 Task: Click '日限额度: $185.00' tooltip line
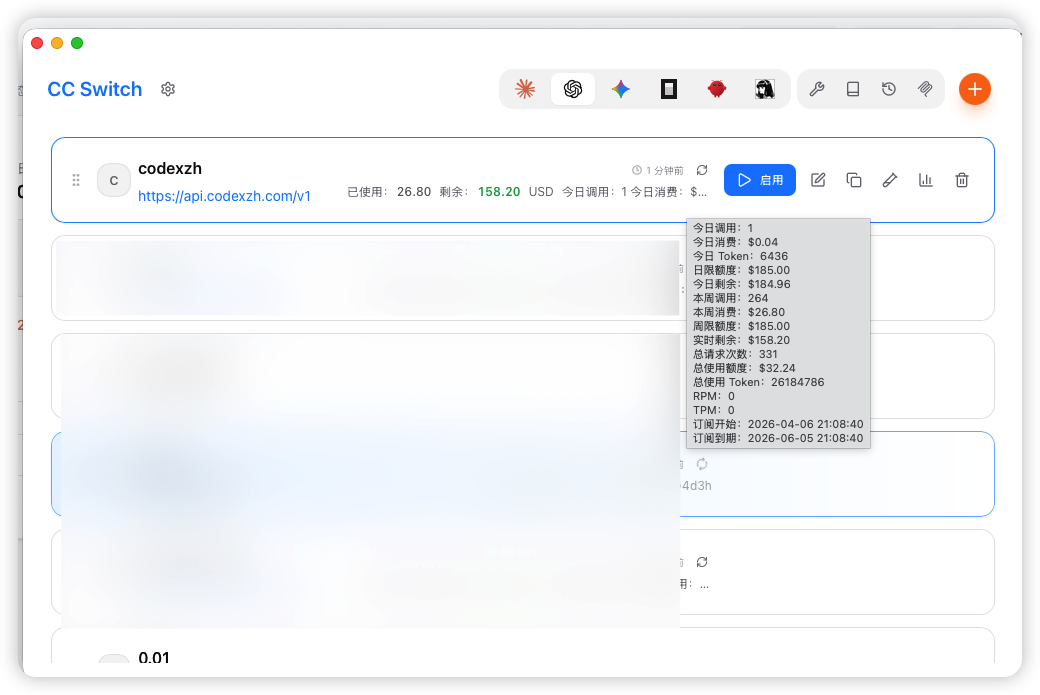click(742, 270)
